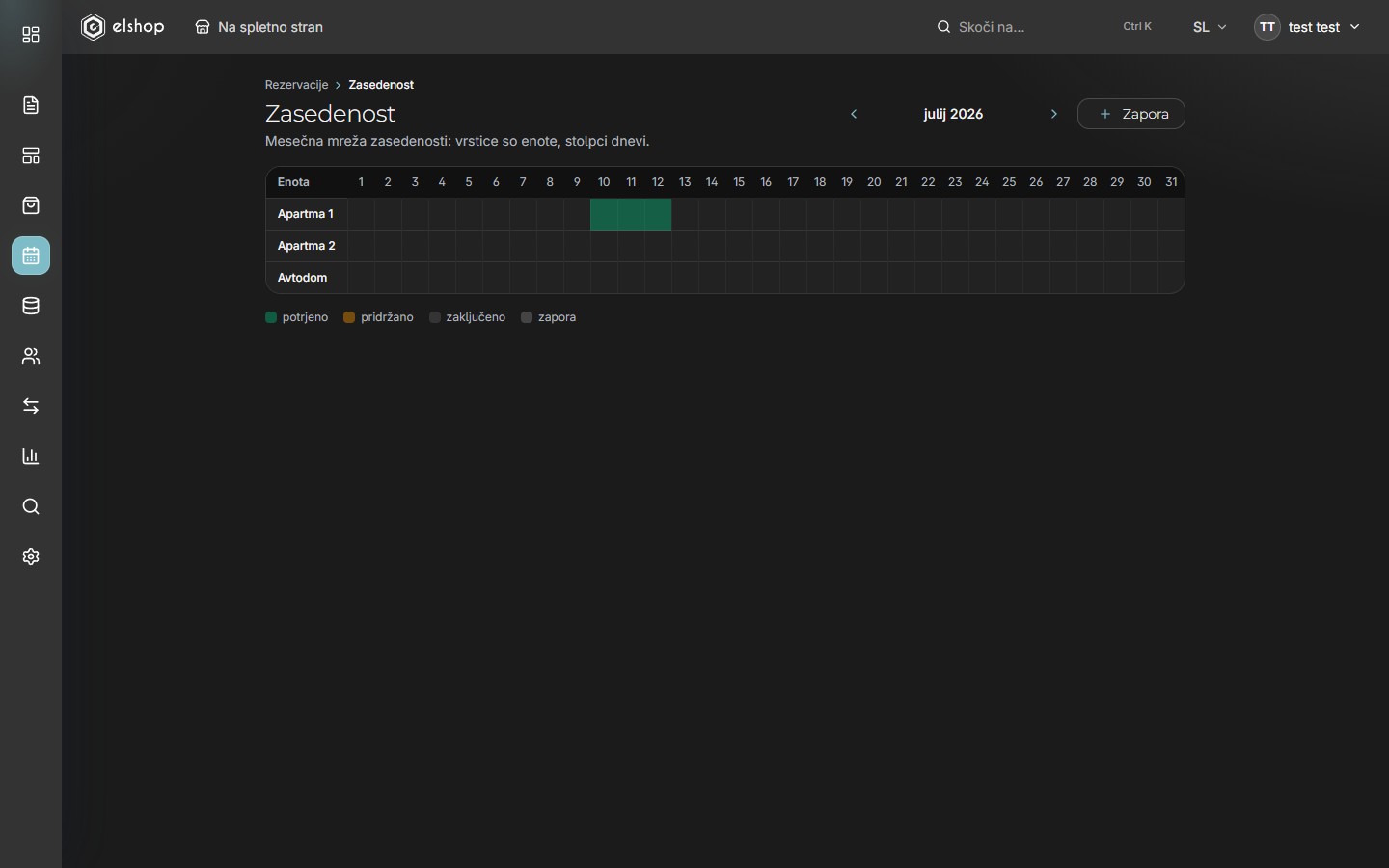
Task: Open the document pages icon in sidebar
Action: [x=31, y=105]
